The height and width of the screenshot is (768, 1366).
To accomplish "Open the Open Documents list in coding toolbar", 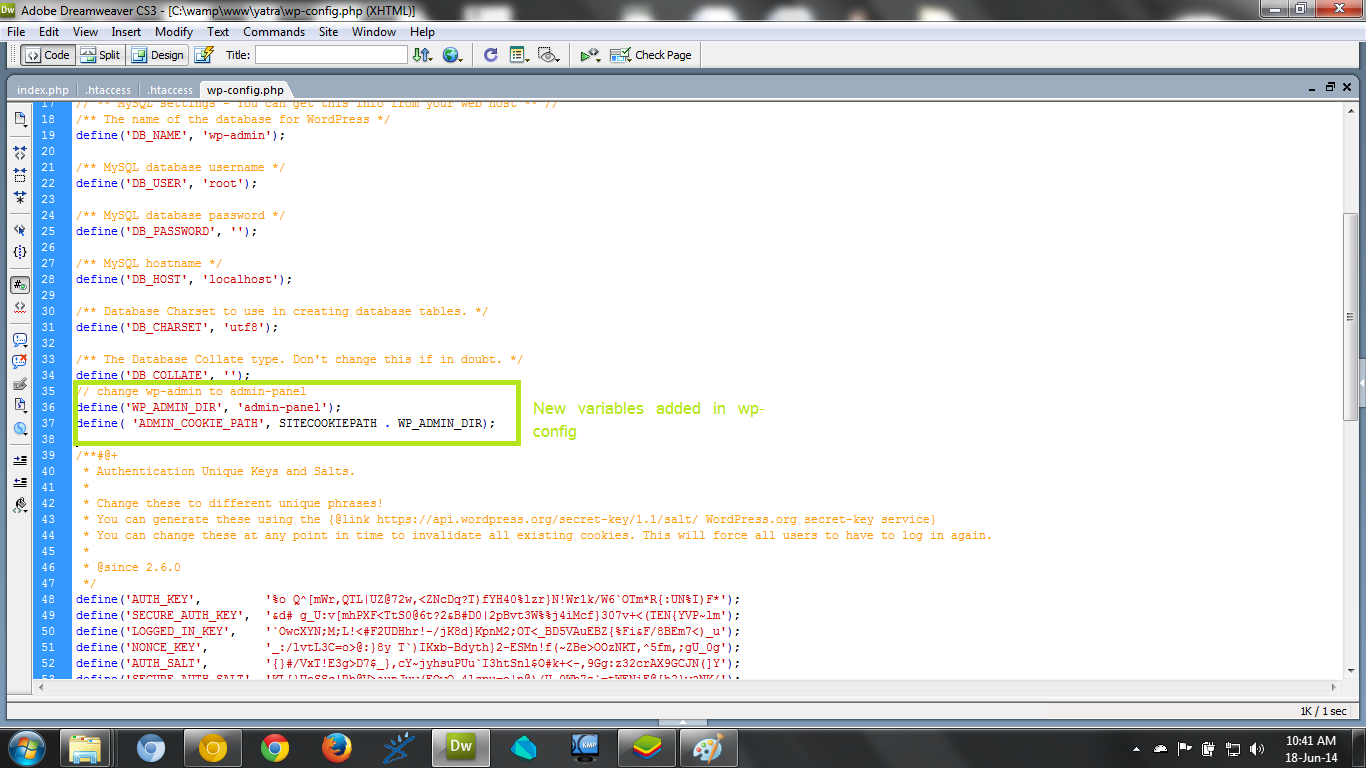I will 20,119.
